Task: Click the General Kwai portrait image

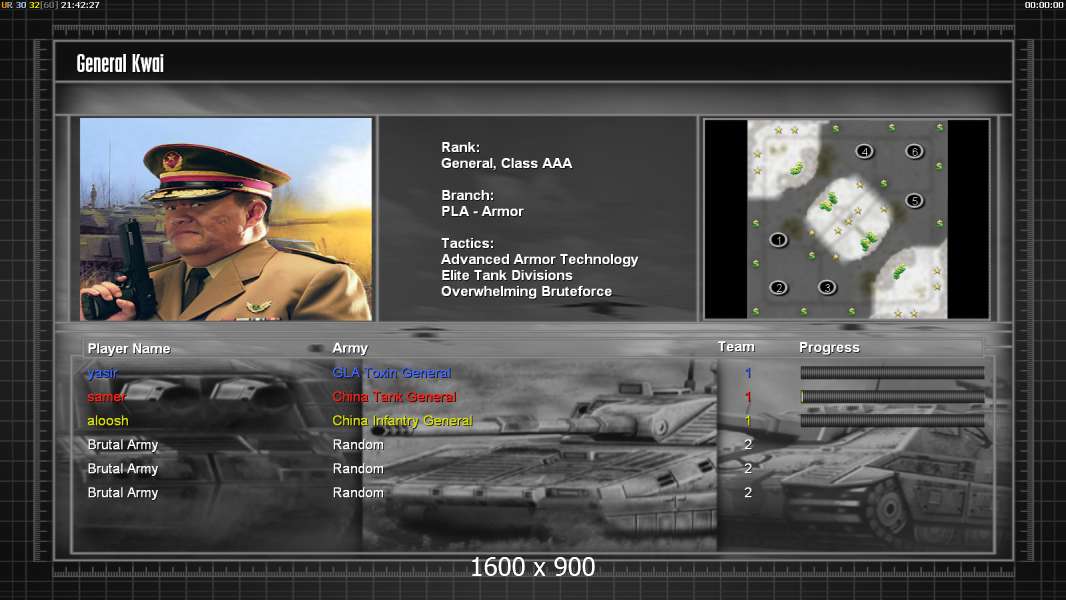Action: (226, 219)
